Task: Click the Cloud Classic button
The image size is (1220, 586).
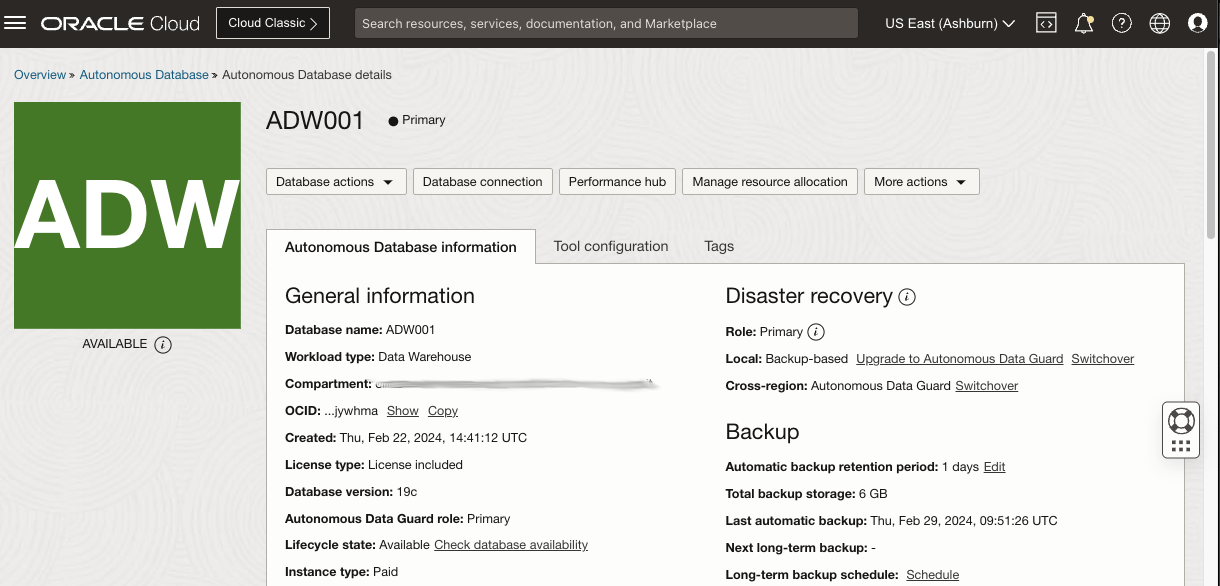Action: [273, 23]
